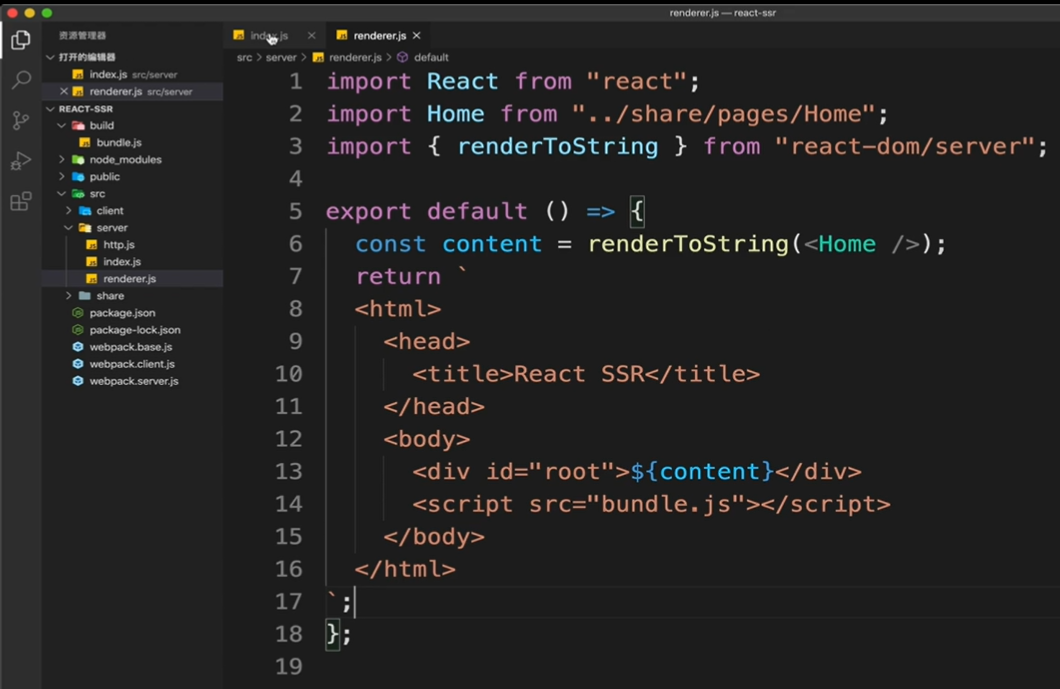Close renderer.js in the open editors list
This screenshot has height=689, width=1060.
(64, 91)
